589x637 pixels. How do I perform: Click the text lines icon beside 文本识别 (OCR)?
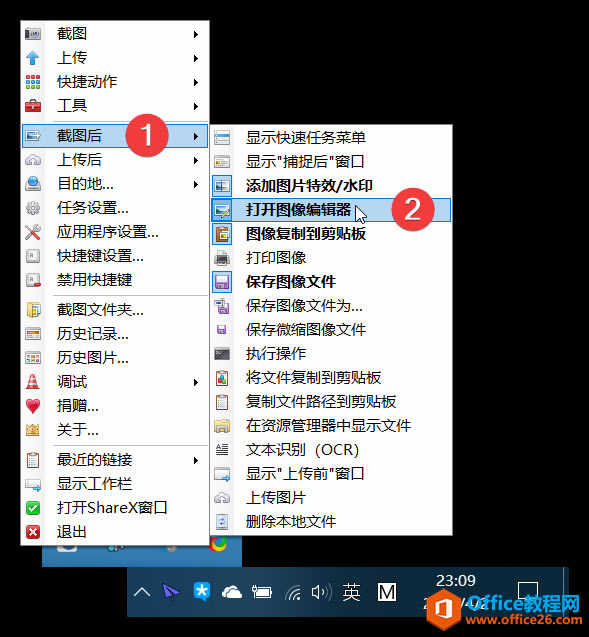click(222, 450)
